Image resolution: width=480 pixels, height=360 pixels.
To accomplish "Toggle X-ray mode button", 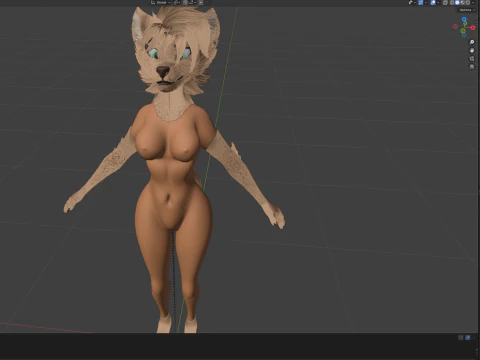I will (445, 2).
